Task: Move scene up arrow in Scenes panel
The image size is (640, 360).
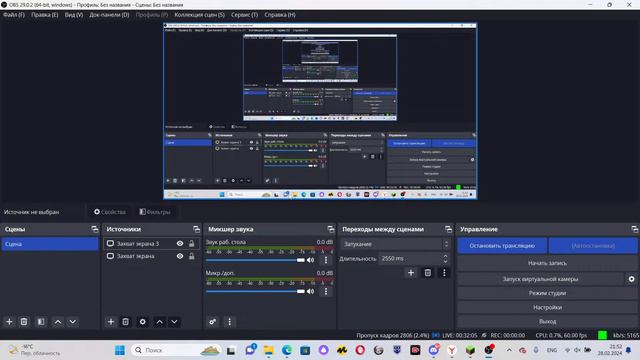Action: [58, 322]
